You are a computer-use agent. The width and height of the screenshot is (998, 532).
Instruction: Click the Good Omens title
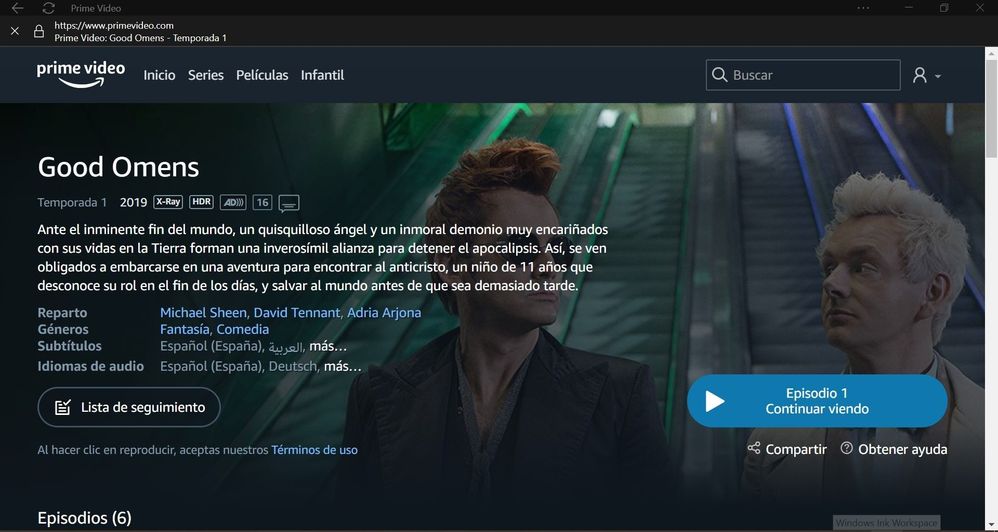[118, 167]
